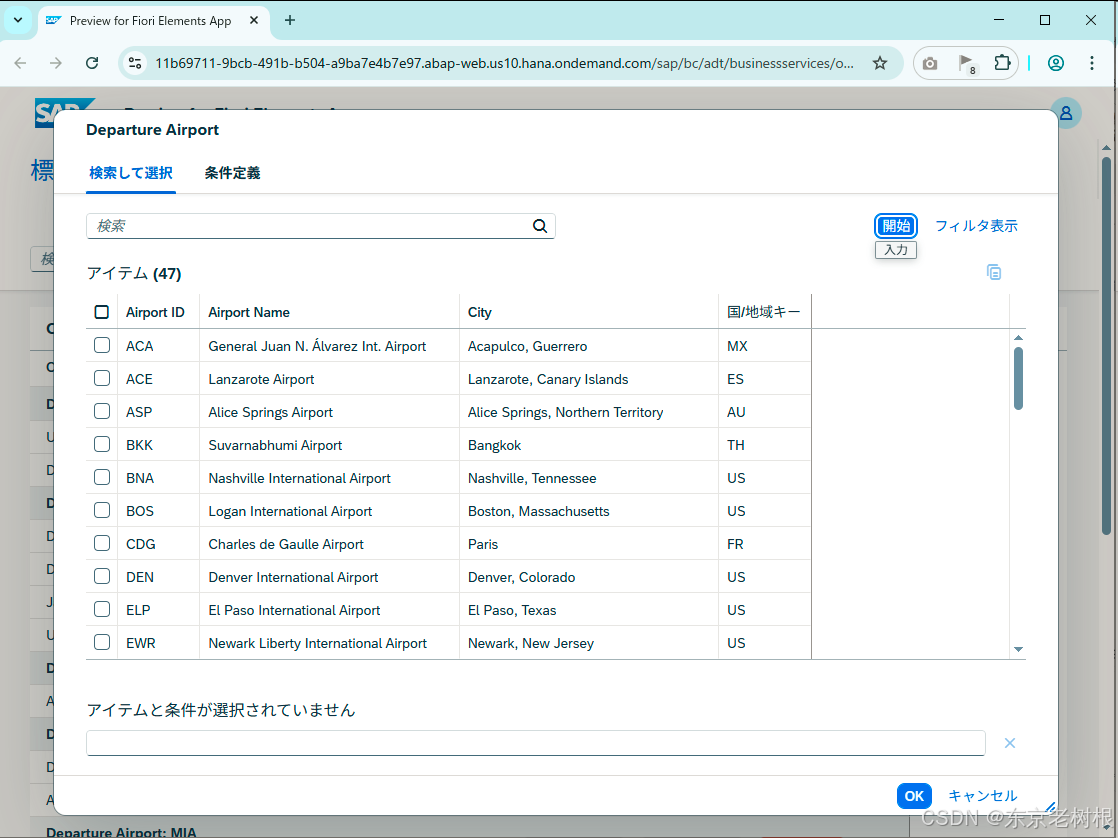Switch to the 検索して選択 tab
The image size is (1118, 838).
[x=130, y=172]
